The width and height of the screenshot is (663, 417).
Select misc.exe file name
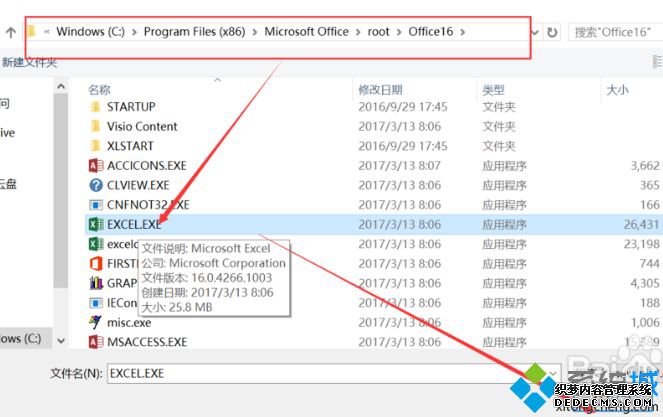pyautogui.click(x=129, y=322)
